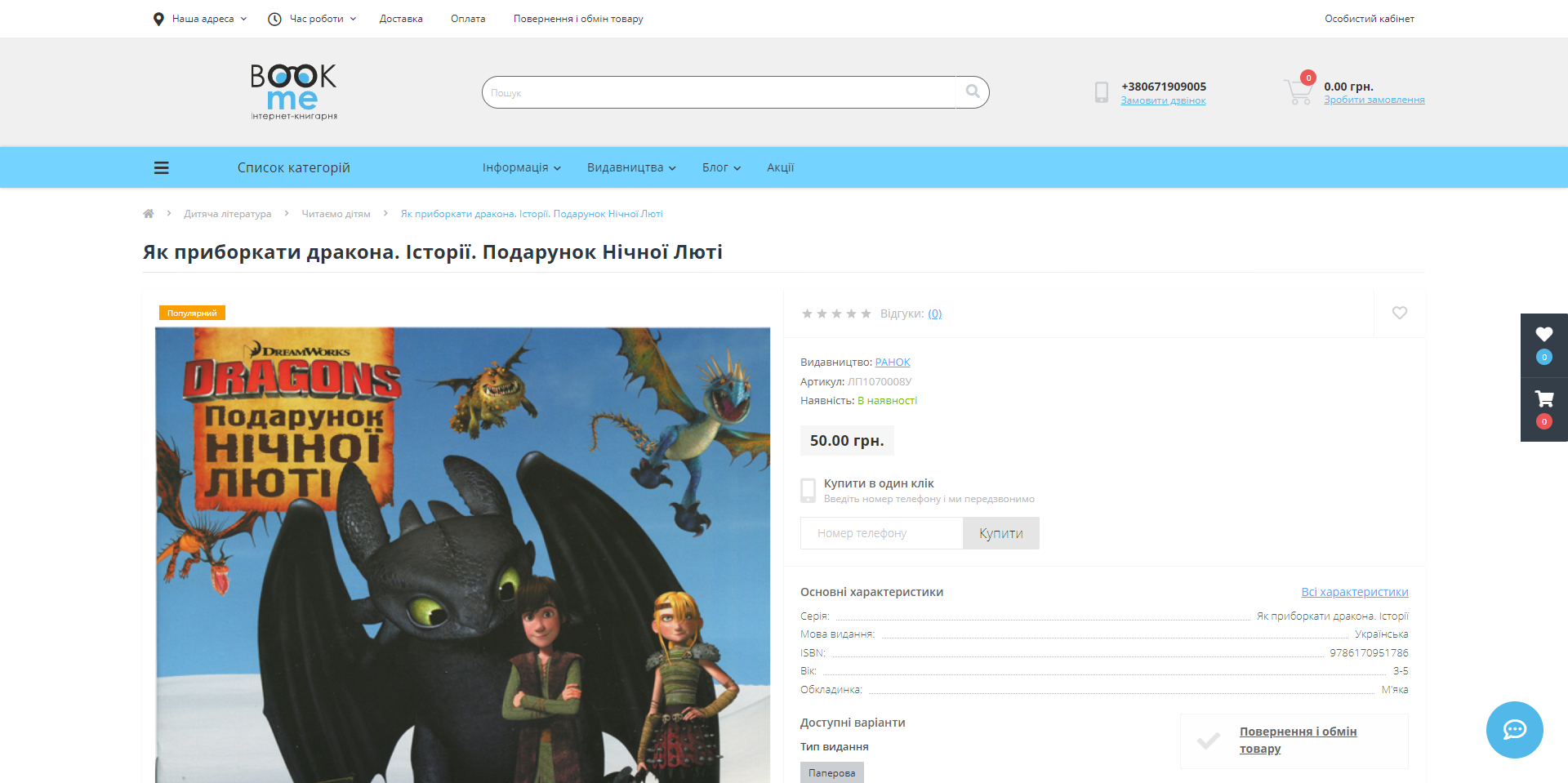Viewport: 1568px width, 783px height.
Task: Open the Акції menu item
Action: pos(780,167)
